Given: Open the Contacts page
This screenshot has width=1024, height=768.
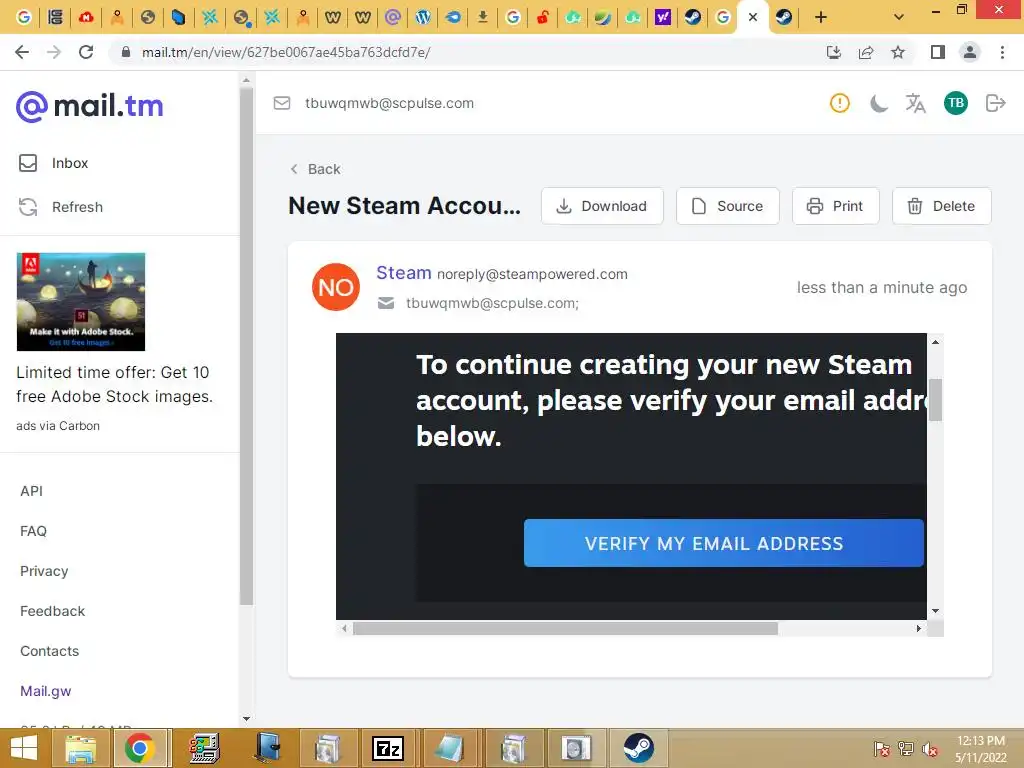Looking at the screenshot, I should 50,651.
